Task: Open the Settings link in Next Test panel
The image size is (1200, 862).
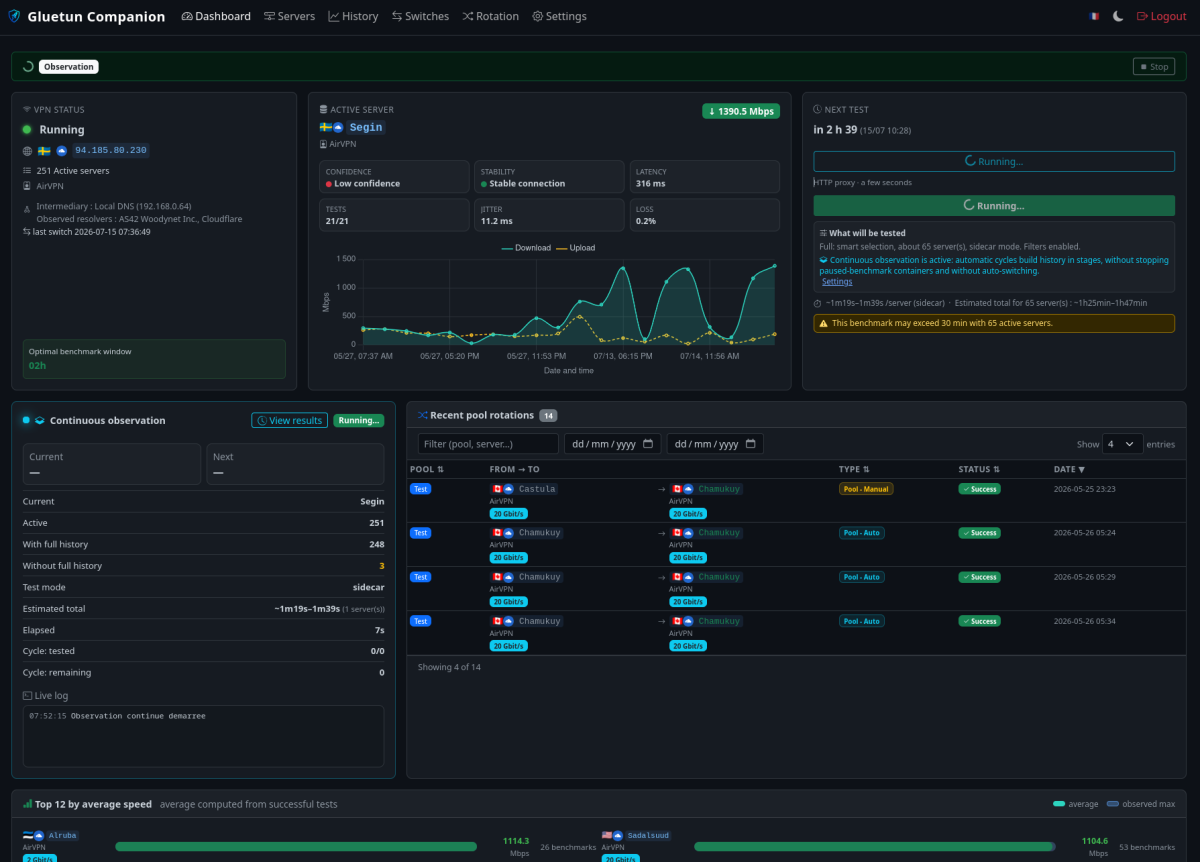Action: point(837,282)
